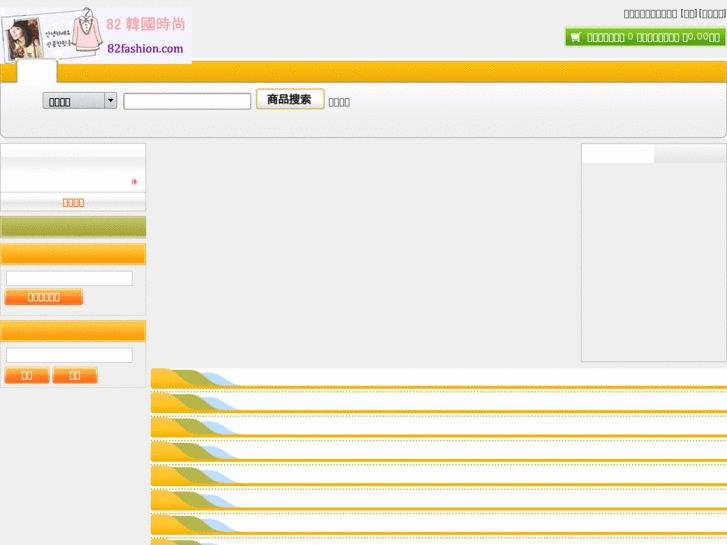Click the orange text link under the red arrow

tap(73, 202)
